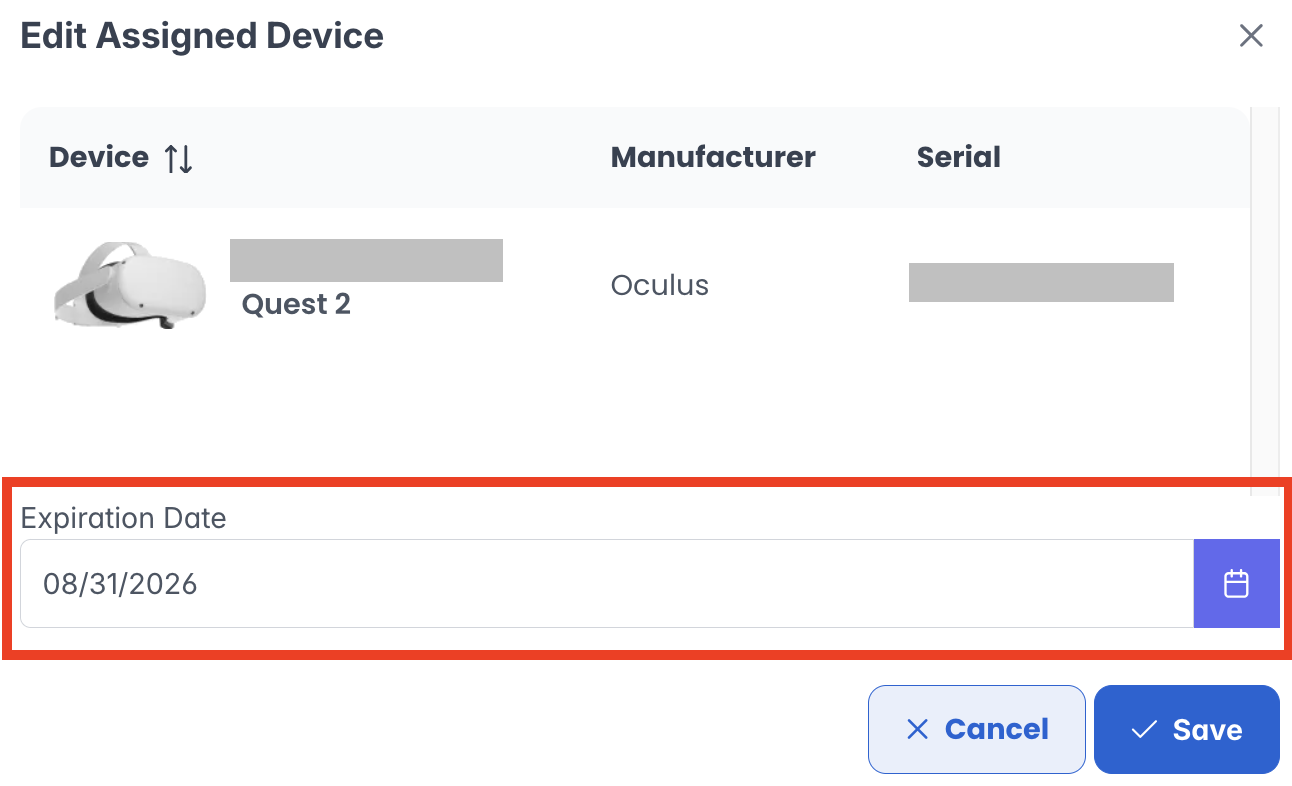Sort the table by Device column
This screenshot has height=786, width=1292.
179,158
